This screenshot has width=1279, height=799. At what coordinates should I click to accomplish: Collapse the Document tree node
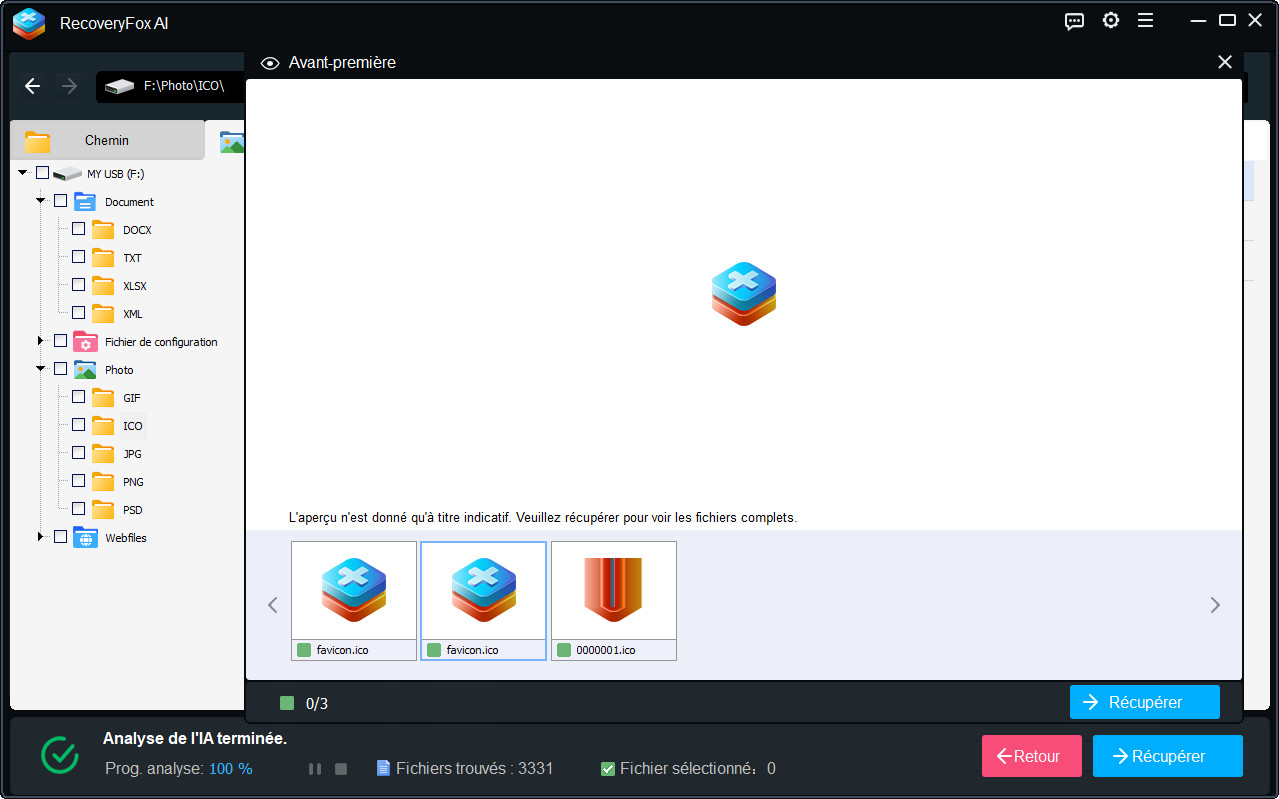click(x=41, y=201)
